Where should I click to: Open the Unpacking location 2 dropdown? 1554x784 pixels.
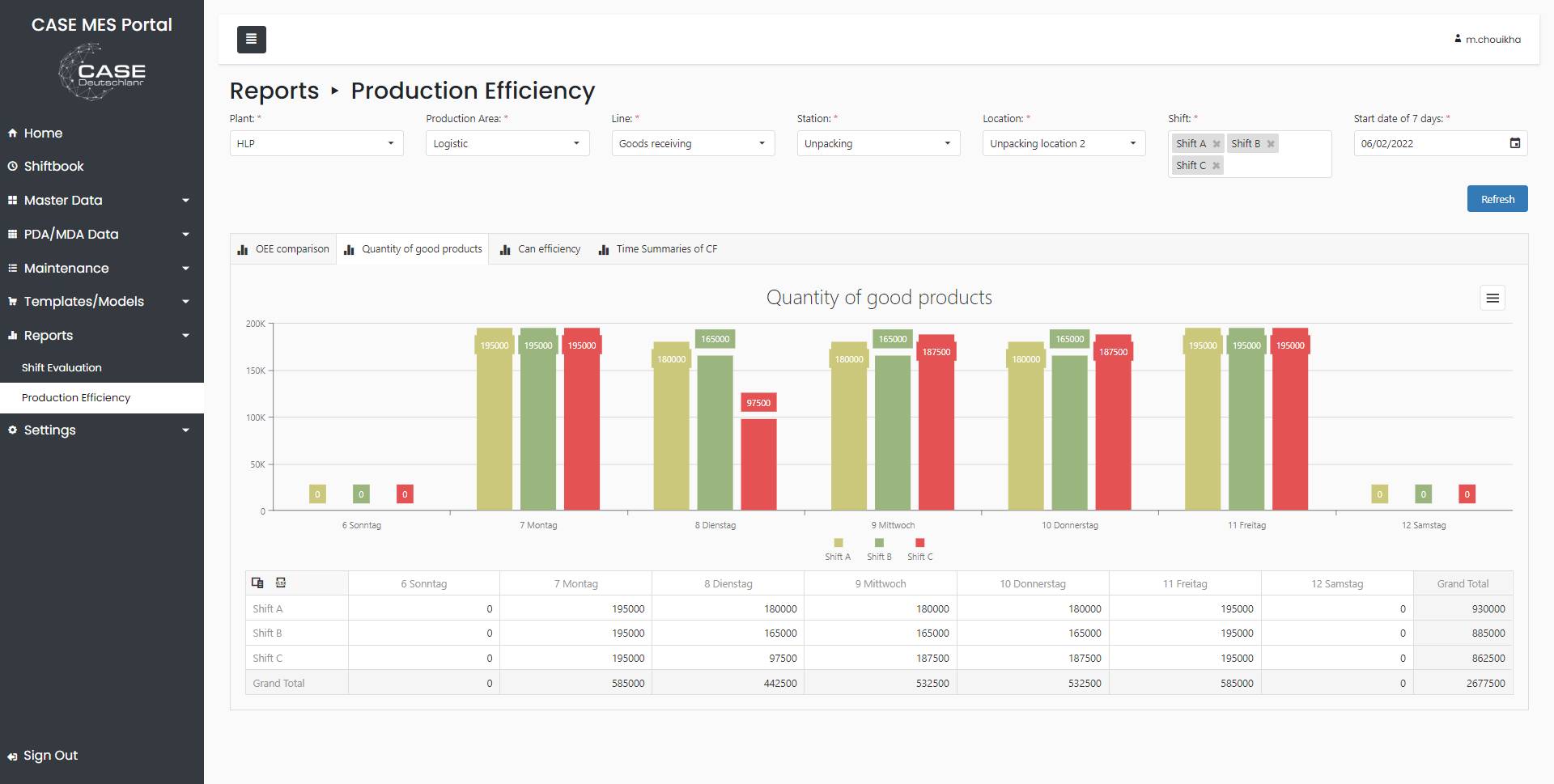(x=1064, y=143)
